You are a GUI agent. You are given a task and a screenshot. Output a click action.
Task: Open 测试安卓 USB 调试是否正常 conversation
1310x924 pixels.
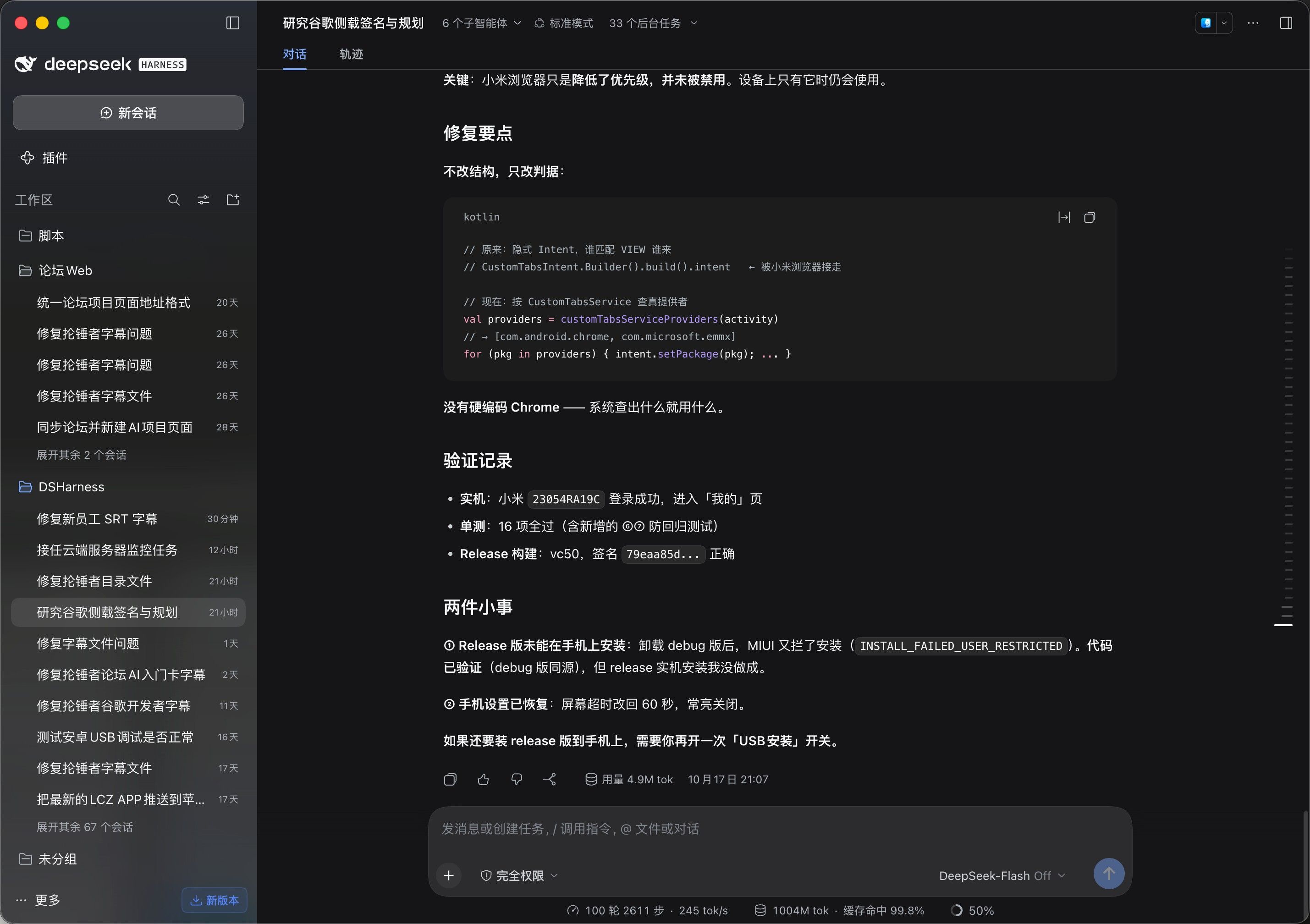tap(128, 737)
